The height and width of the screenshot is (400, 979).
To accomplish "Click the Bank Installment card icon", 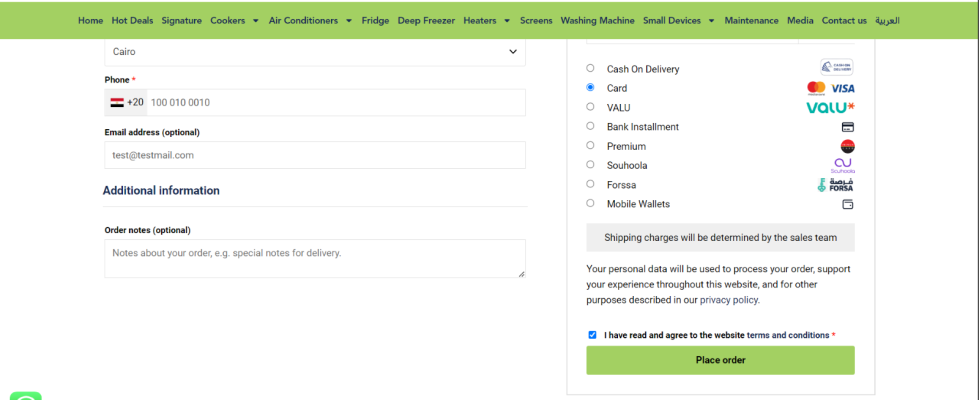I will (847, 127).
